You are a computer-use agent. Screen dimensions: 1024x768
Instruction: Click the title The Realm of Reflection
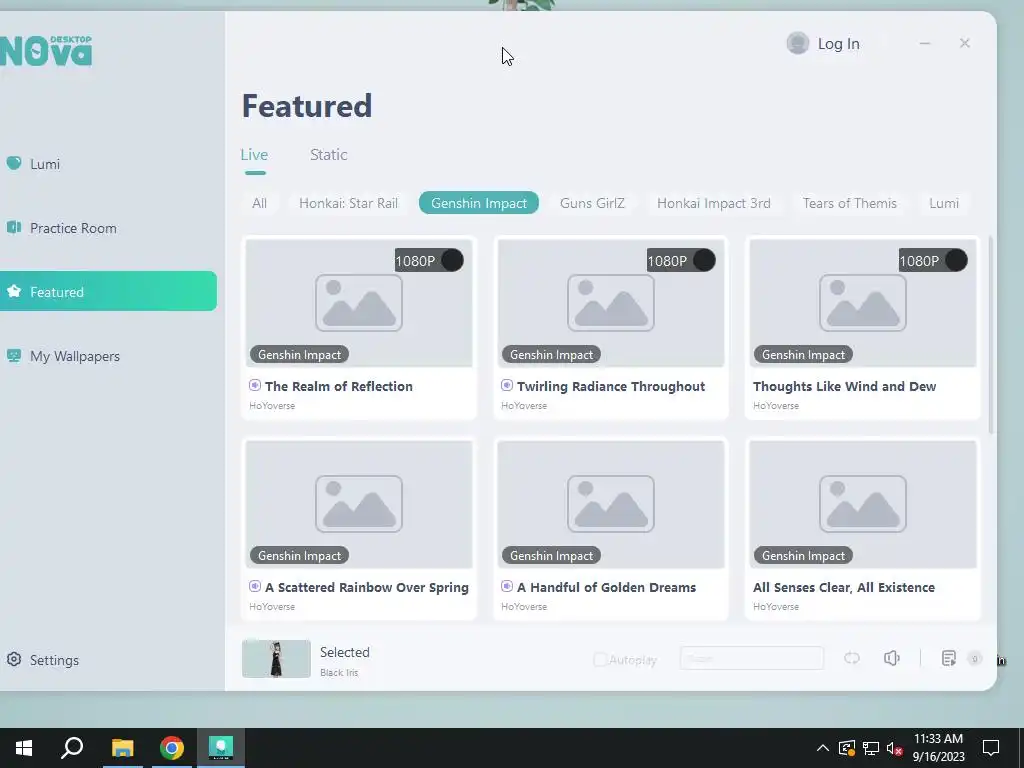pos(339,386)
